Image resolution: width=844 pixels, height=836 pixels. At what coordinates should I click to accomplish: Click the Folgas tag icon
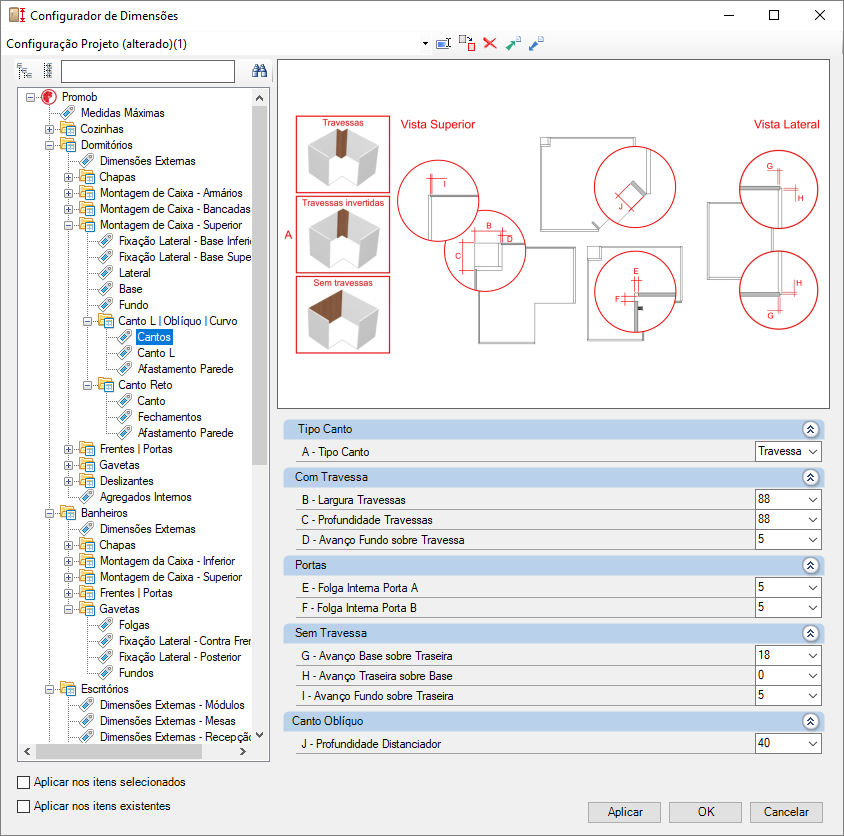(106, 625)
